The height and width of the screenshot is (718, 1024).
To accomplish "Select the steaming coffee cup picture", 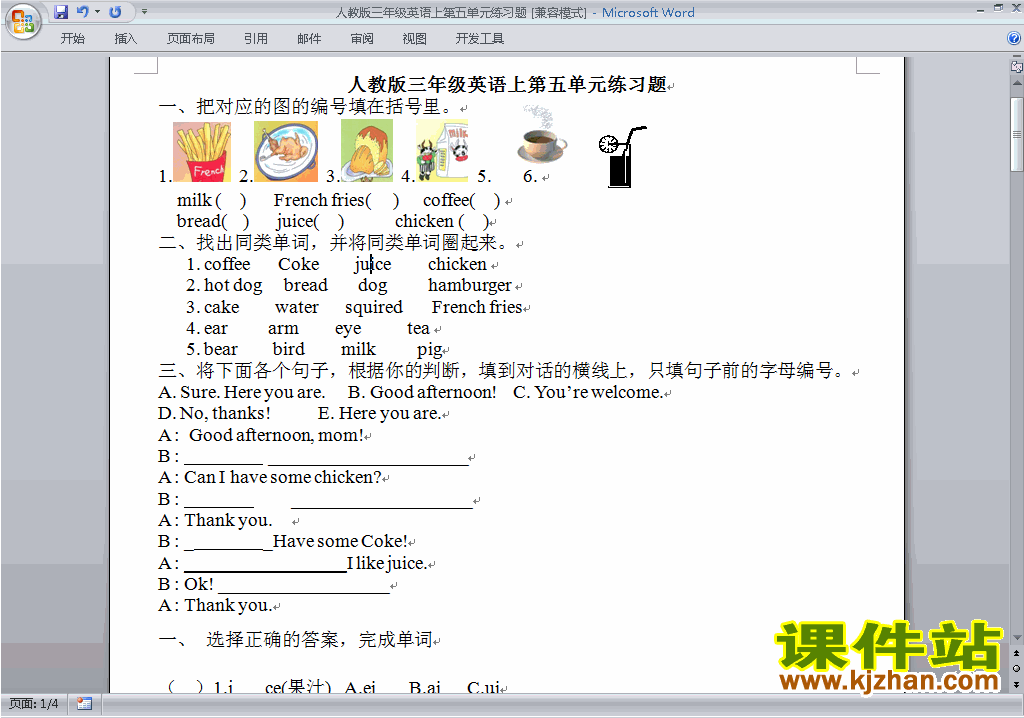I will [x=541, y=135].
